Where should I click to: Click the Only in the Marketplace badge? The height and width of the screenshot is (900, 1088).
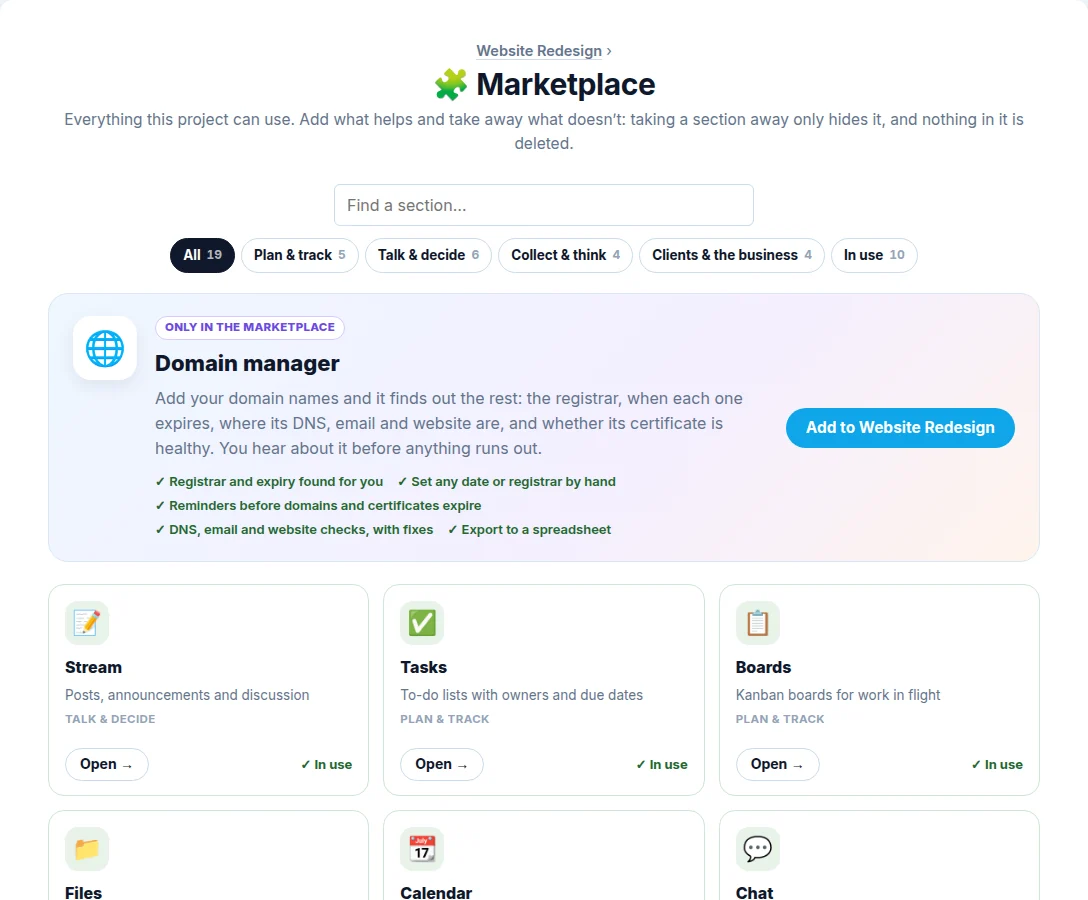250,328
